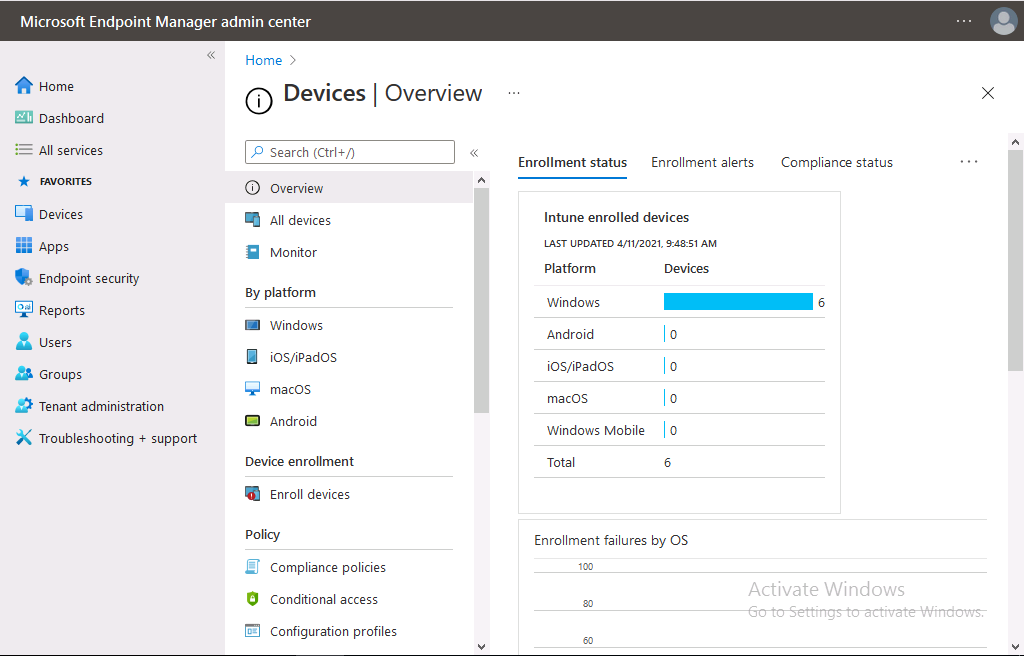Click the Home breadcrumb link
The image size is (1024, 656).
263,60
